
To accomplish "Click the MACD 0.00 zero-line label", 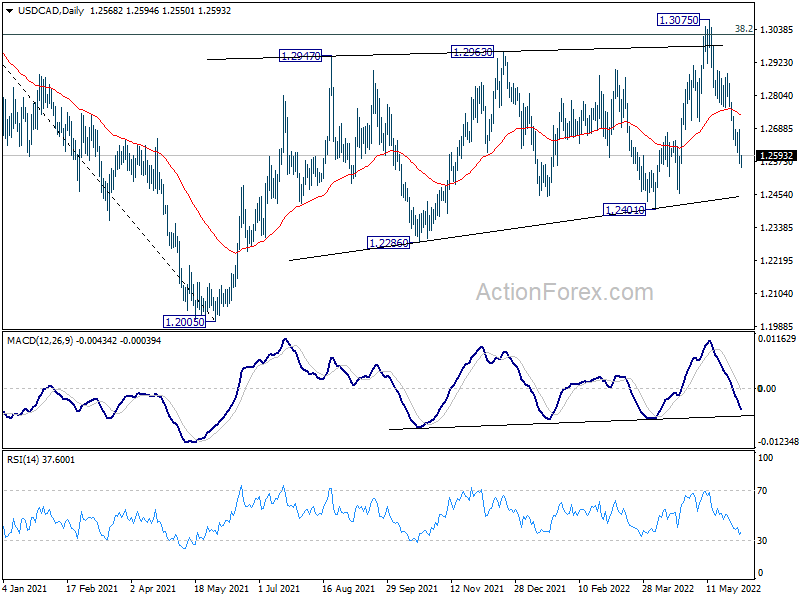I will coord(767,389).
